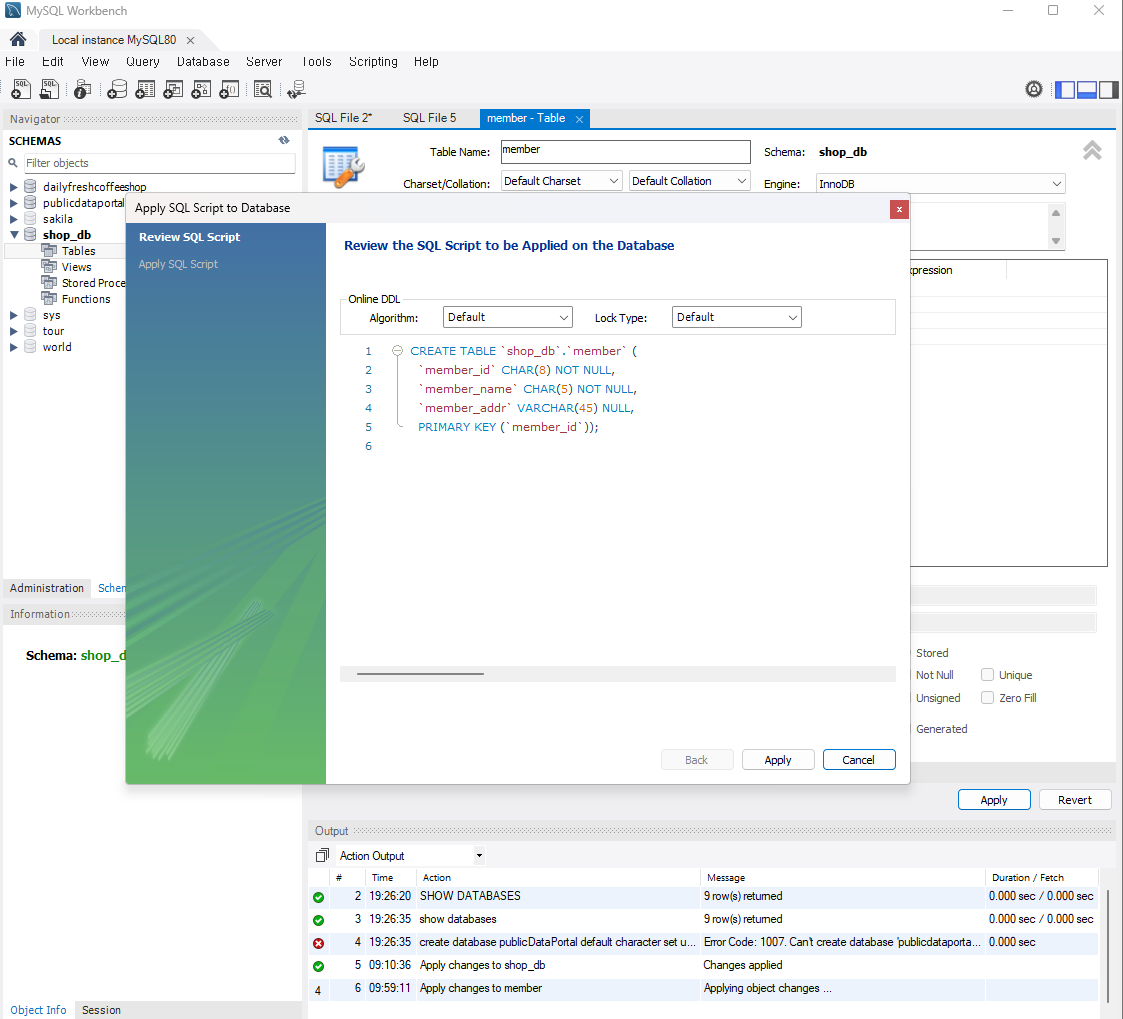Open the Default Collation dropdown
The height and width of the screenshot is (1019, 1123).
(689, 181)
